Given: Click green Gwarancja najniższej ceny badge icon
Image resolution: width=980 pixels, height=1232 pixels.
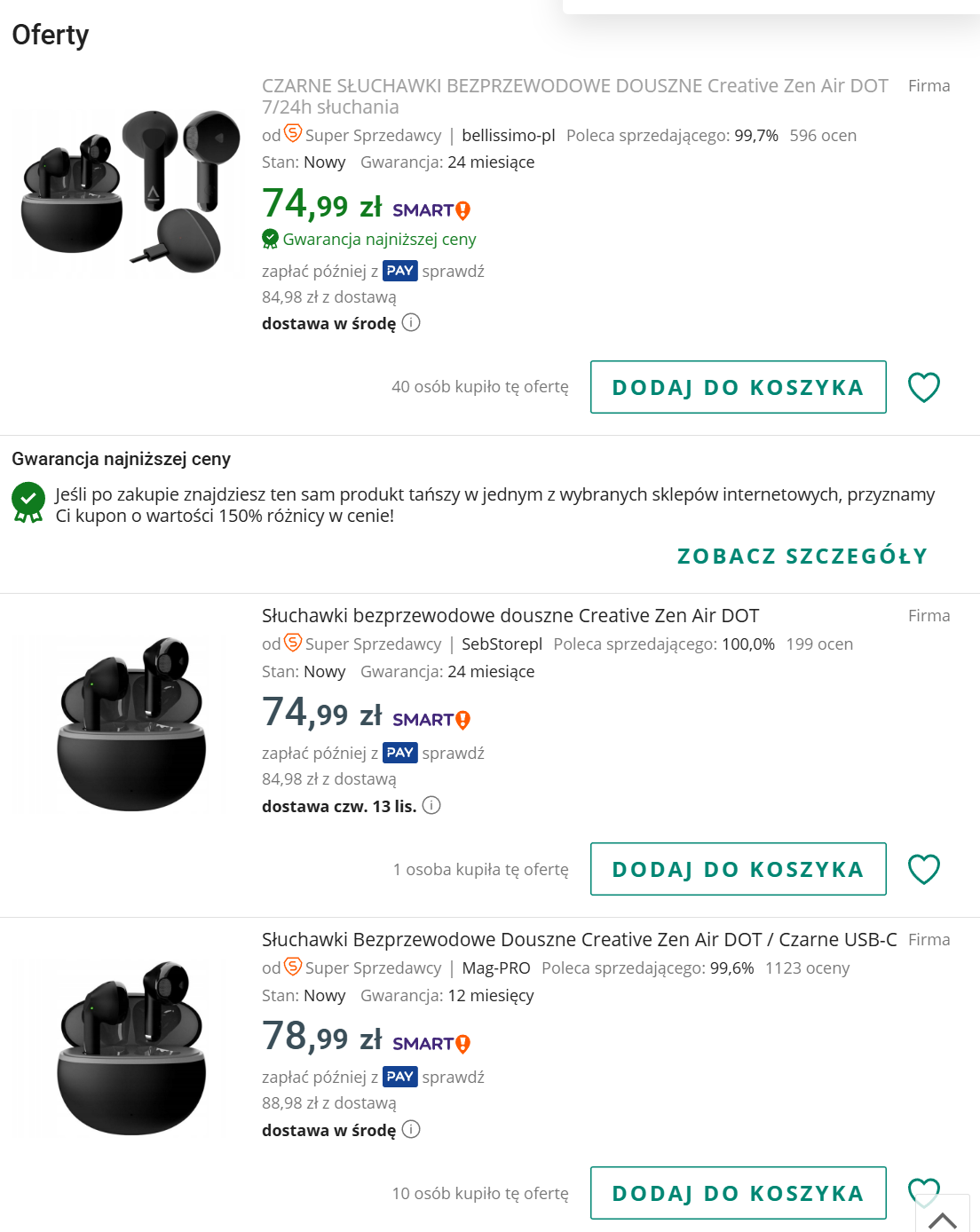Looking at the screenshot, I should (x=271, y=239).
